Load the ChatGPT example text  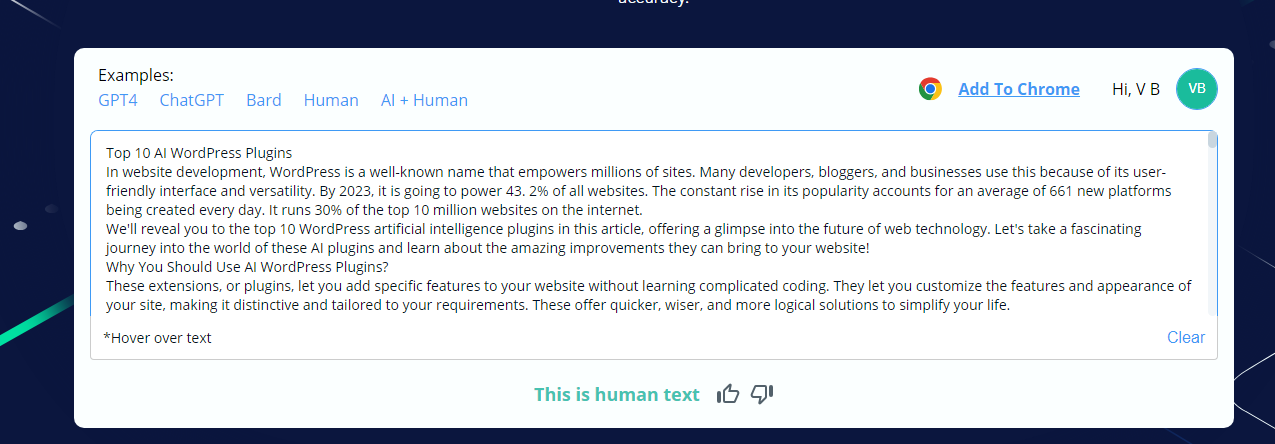(x=192, y=100)
